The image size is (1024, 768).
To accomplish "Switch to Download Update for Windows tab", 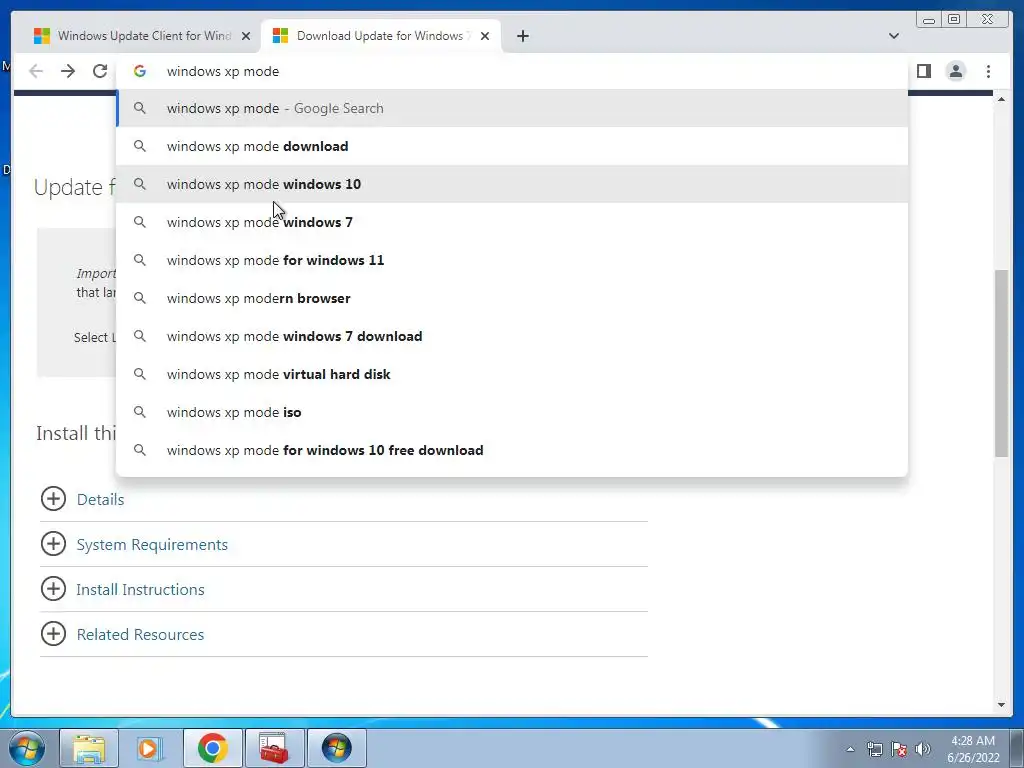I will [381, 36].
